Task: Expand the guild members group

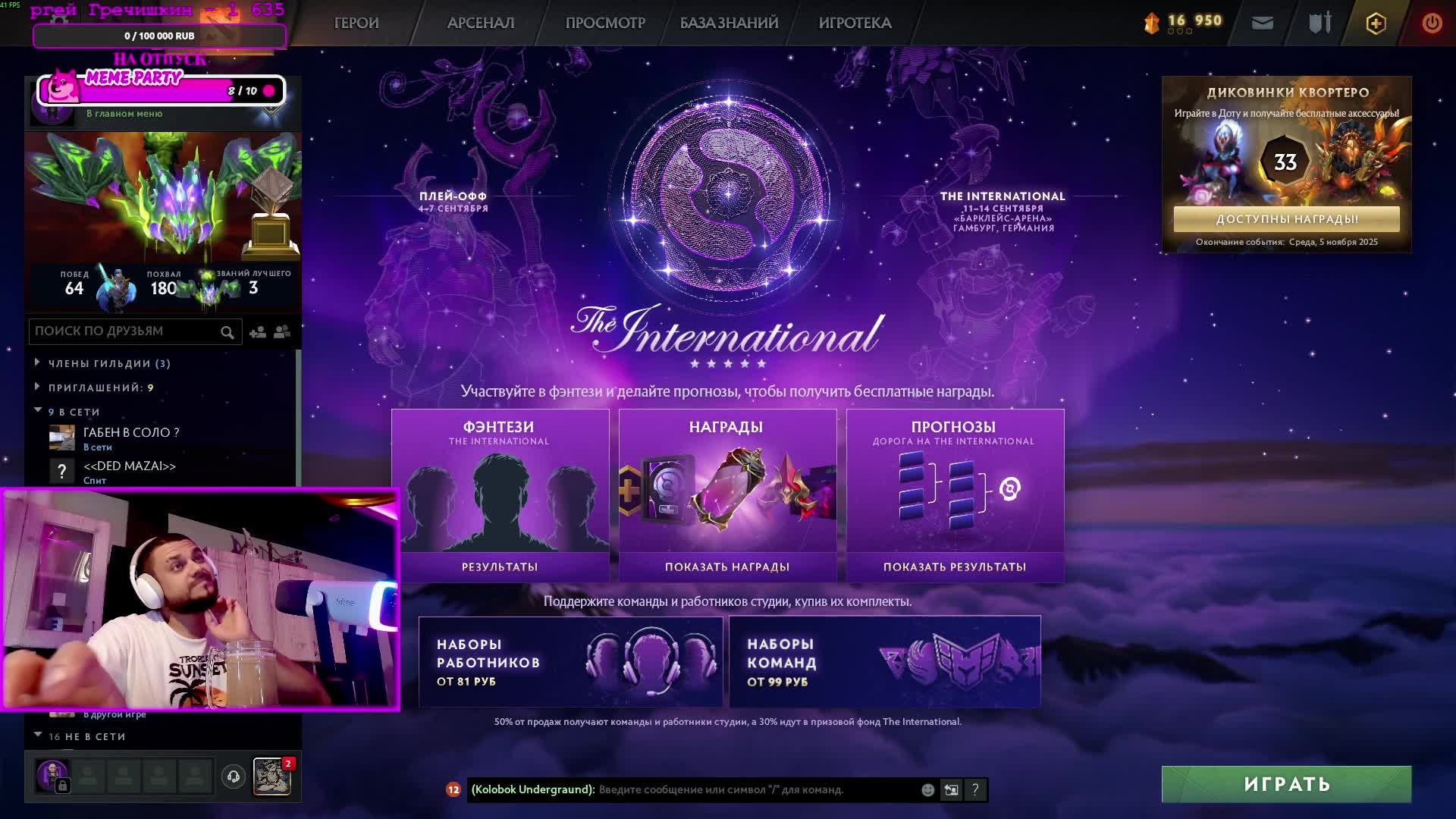Action: point(38,363)
